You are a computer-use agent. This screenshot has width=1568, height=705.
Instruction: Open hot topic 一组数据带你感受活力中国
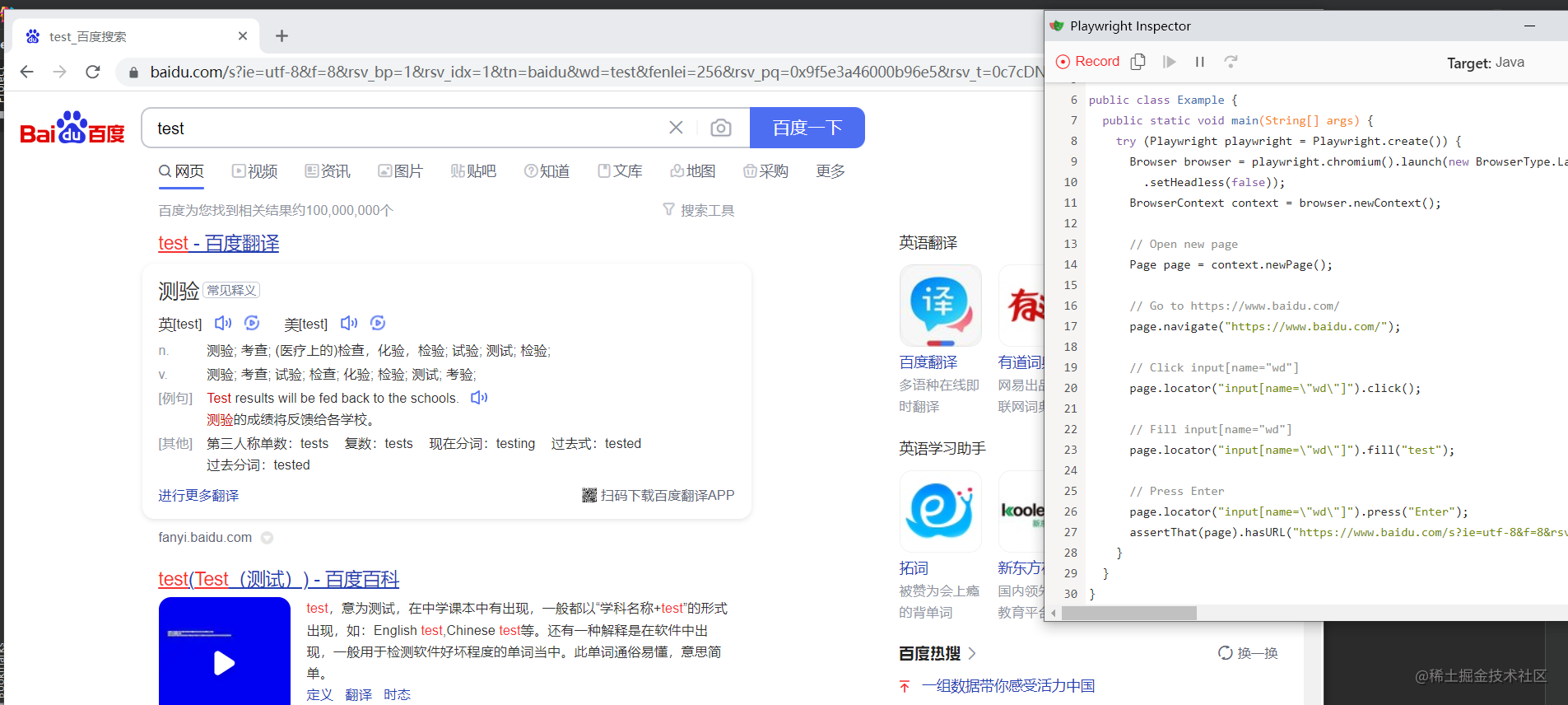pyautogui.click(x=1008, y=686)
